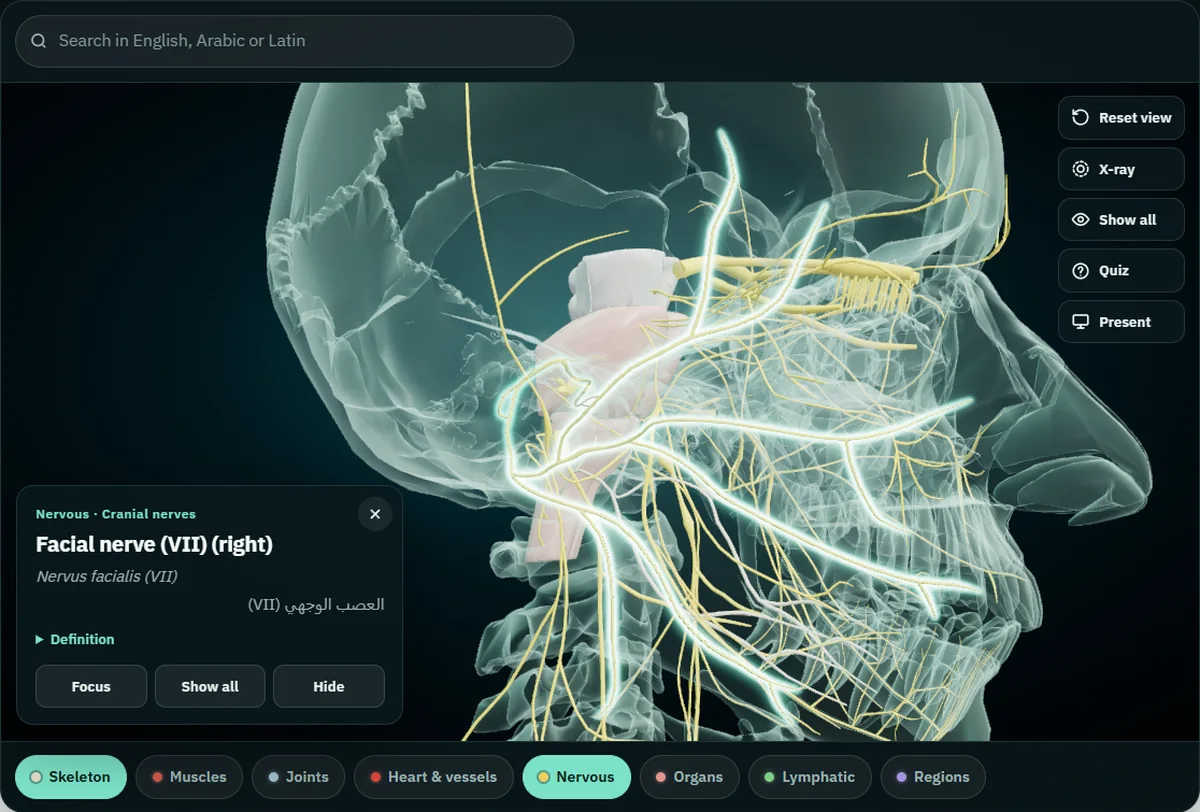Expand the Definition section
The width and height of the screenshot is (1200, 812).
(x=75, y=639)
